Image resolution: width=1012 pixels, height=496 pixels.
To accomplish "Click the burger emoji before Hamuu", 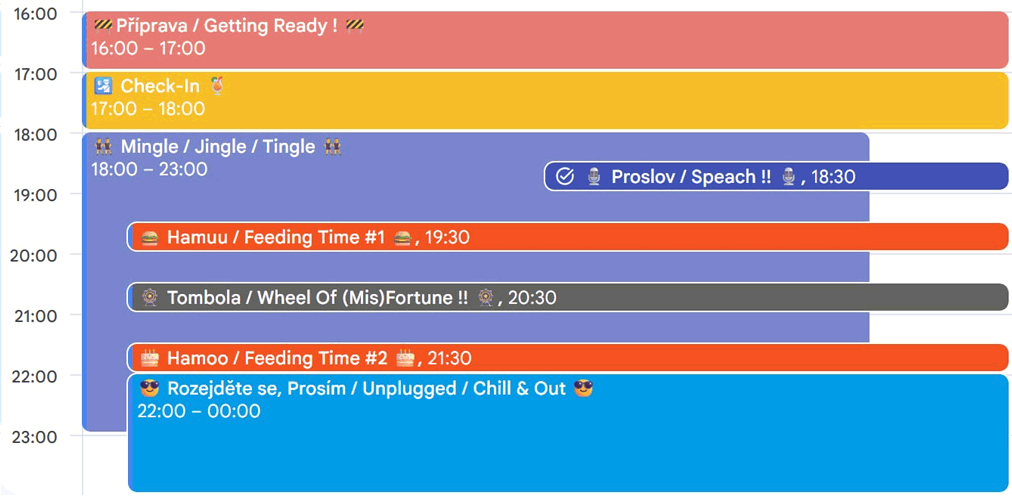I will (150, 238).
